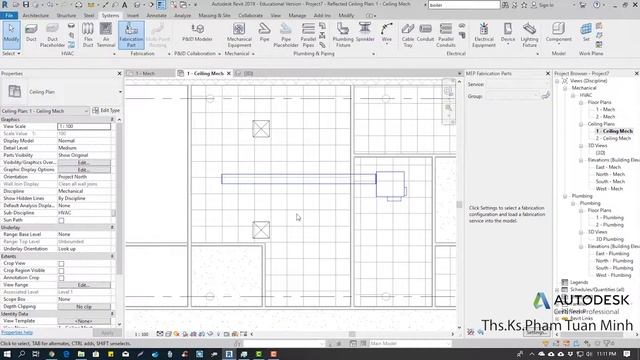Click the Settings button in Fabrication Parts
The image size is (640, 360).
coord(536,333)
